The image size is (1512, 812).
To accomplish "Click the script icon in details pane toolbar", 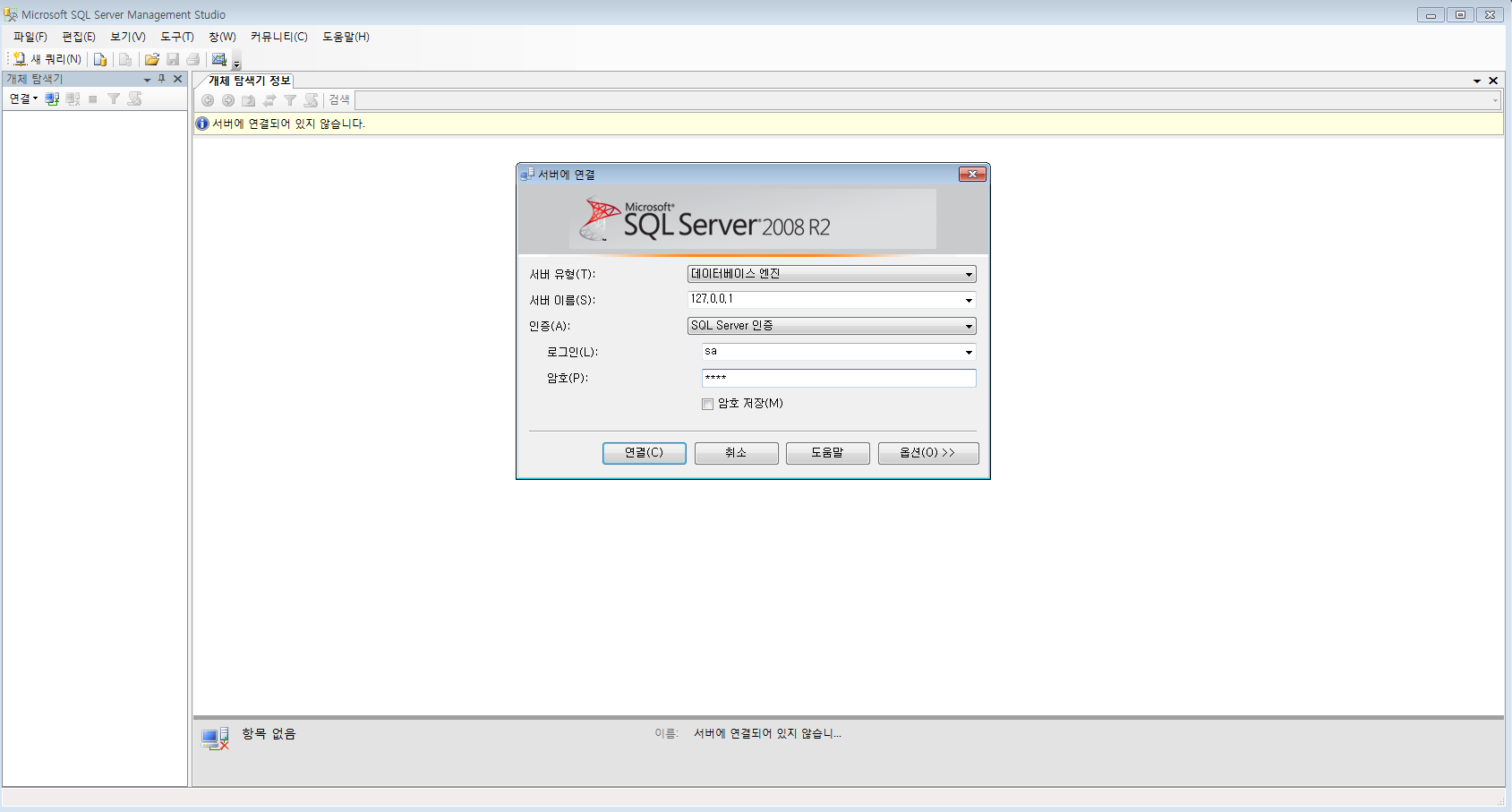I will coord(311,100).
